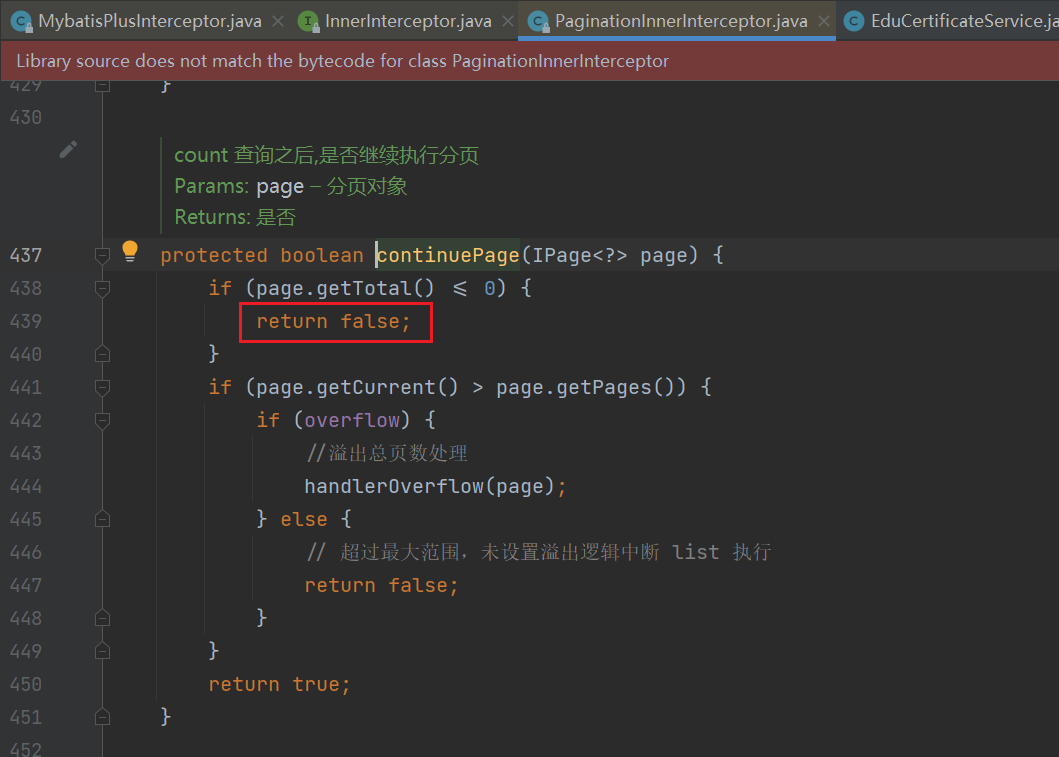1059x757 pixels.
Task: Open the InnerInterceptor.java tab
Action: (408, 21)
